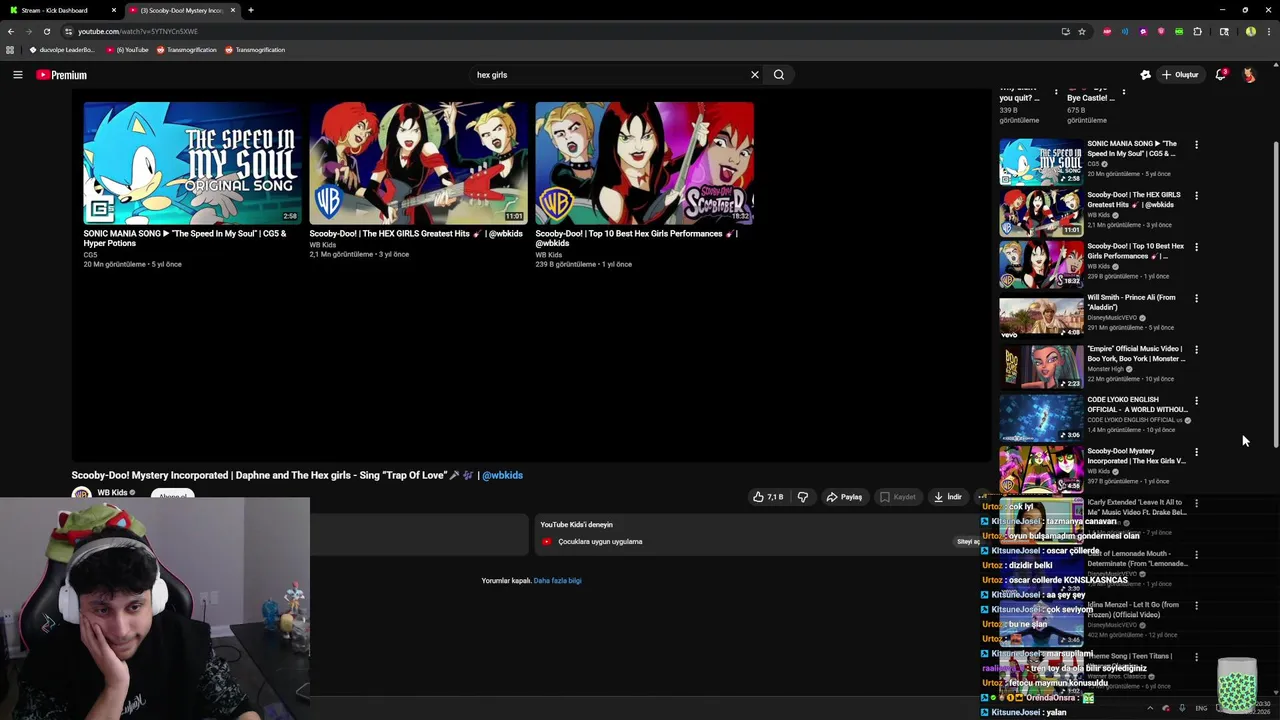Run search with the magnifier button

(x=779, y=75)
